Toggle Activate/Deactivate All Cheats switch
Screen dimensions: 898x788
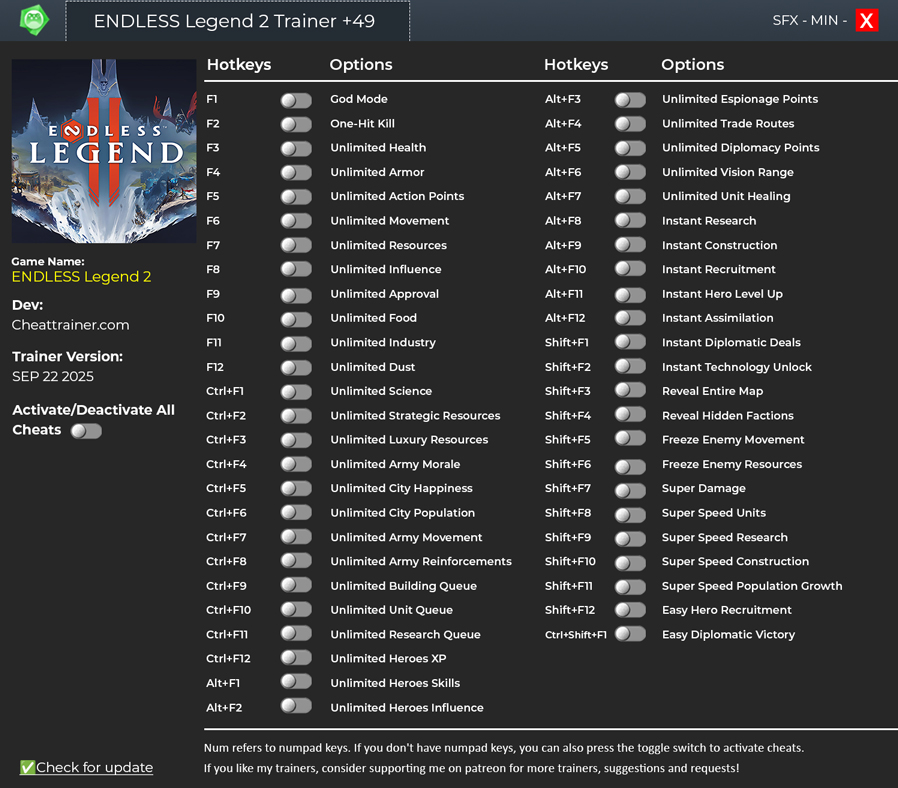point(86,431)
